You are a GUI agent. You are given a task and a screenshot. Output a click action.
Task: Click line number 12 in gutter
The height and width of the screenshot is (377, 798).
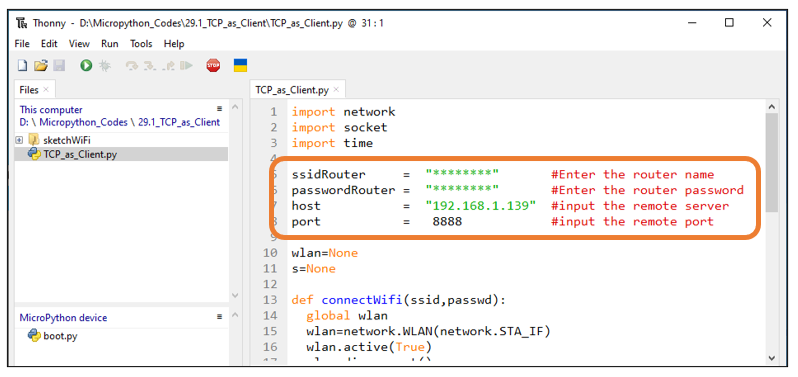[x=271, y=284]
